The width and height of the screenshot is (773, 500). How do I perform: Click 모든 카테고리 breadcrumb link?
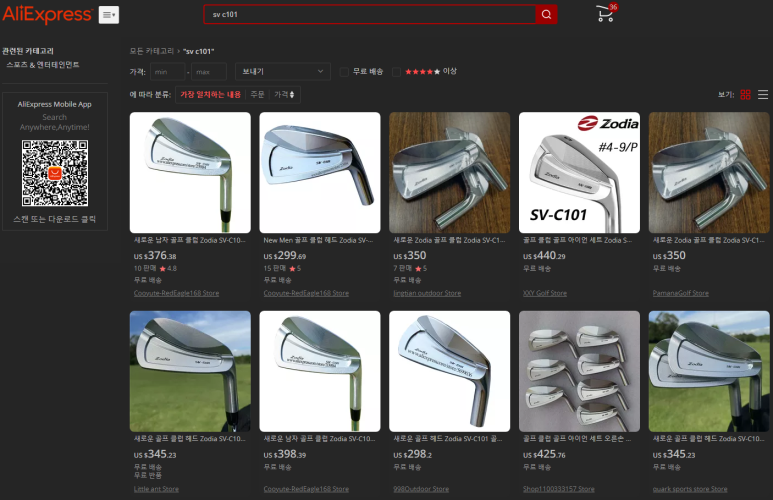tap(152, 51)
